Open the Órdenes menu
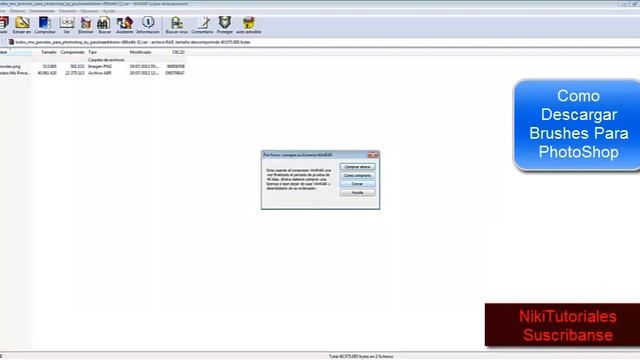This screenshot has height=360, width=640. click(x=17, y=11)
